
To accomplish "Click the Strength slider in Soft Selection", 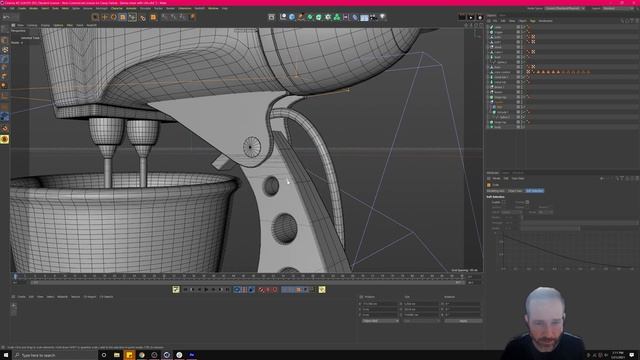I will pos(580,223).
